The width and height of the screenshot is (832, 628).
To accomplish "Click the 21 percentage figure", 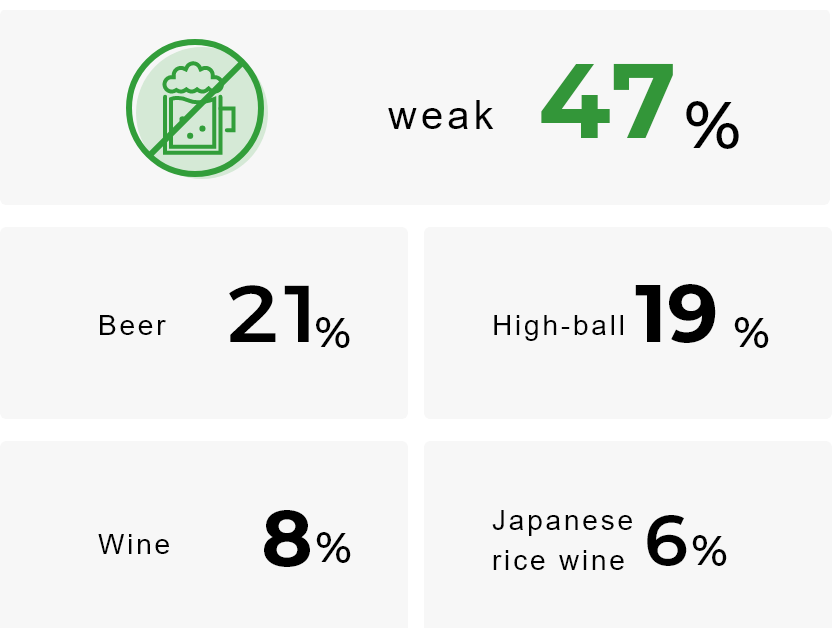I will click(x=270, y=315).
